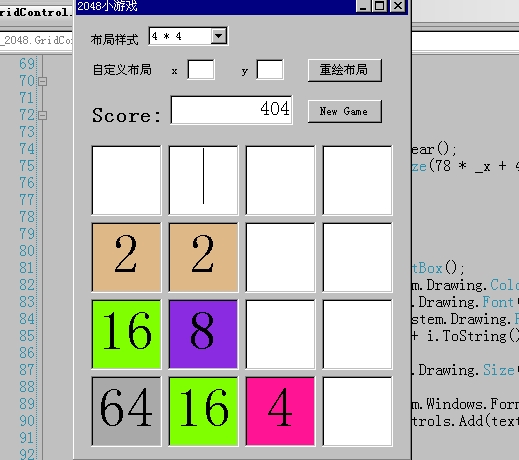Click the empty tile with text cursor

203,180
